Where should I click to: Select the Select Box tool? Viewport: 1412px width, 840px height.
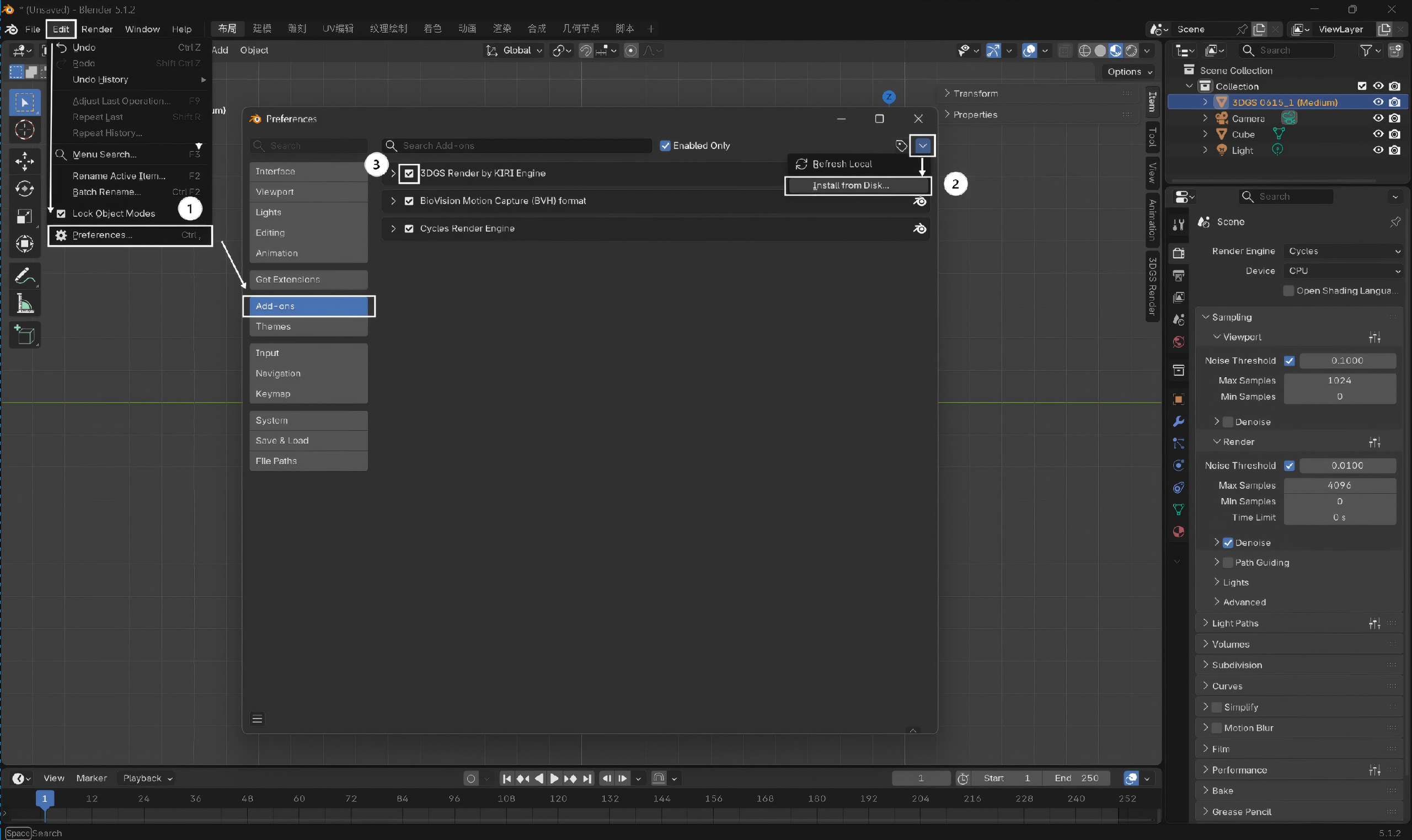pos(24,103)
